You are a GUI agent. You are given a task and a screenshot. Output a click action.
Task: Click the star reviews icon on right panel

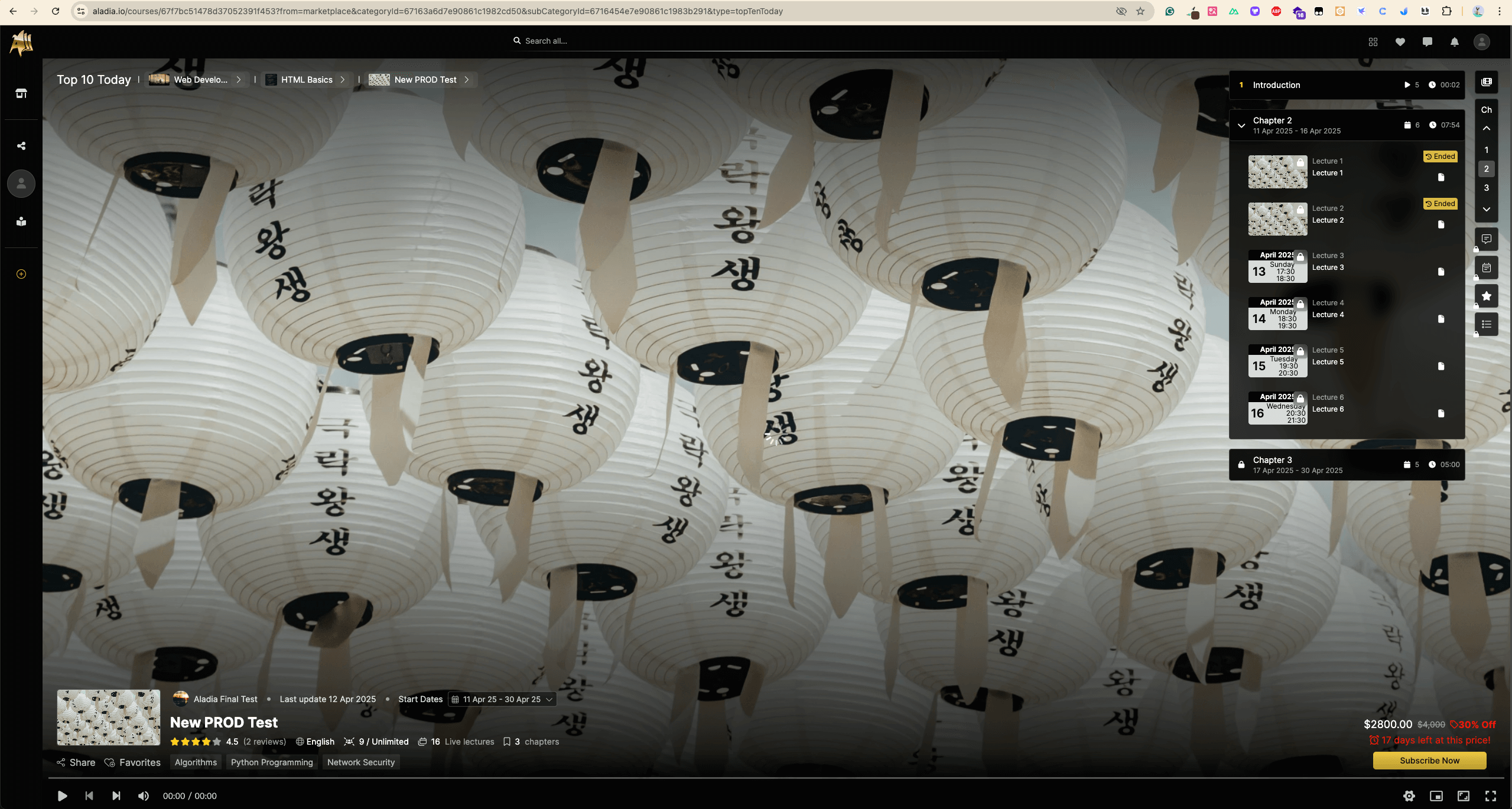pos(1486,296)
